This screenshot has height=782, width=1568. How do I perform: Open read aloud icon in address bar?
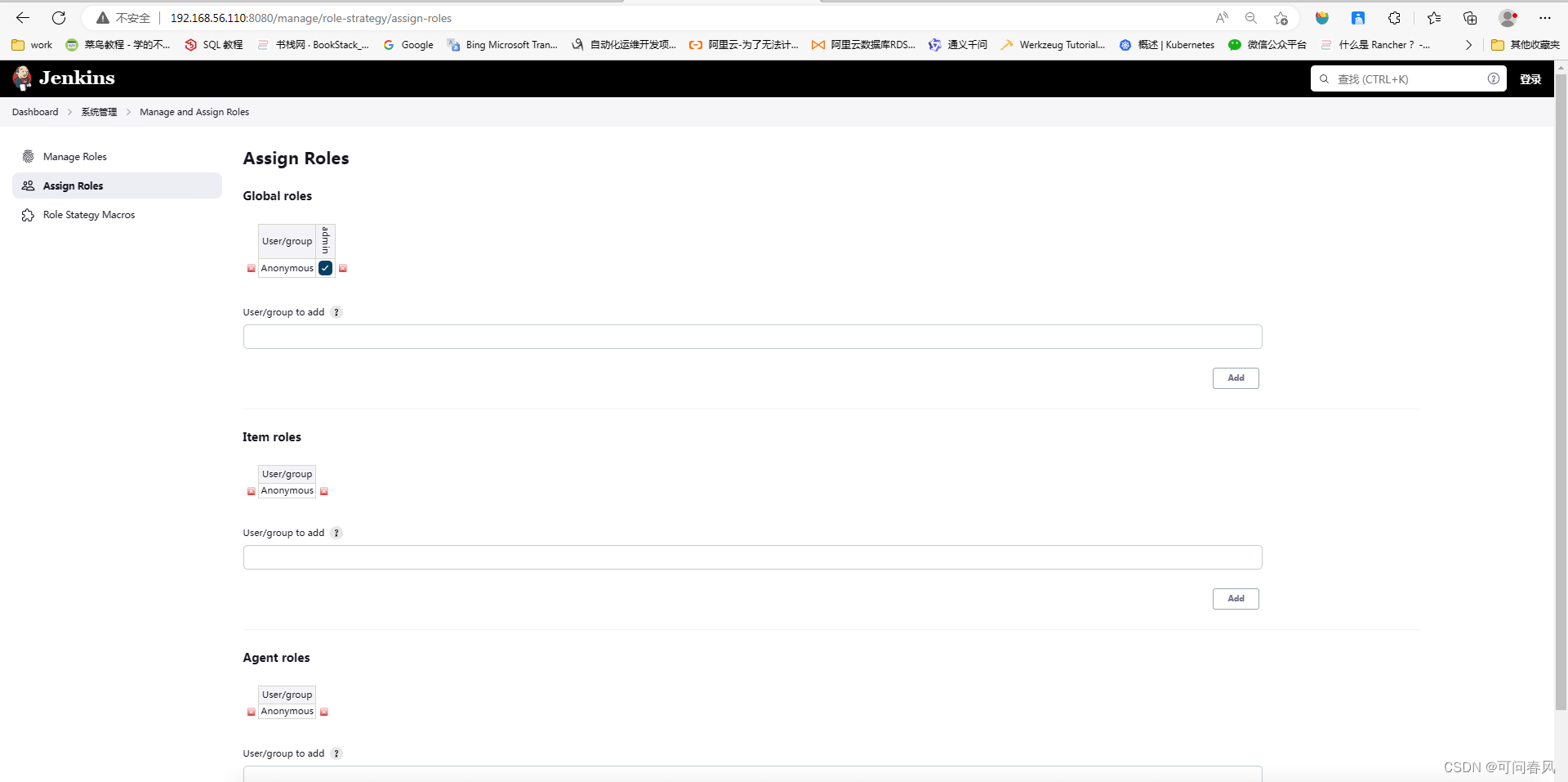1222,18
